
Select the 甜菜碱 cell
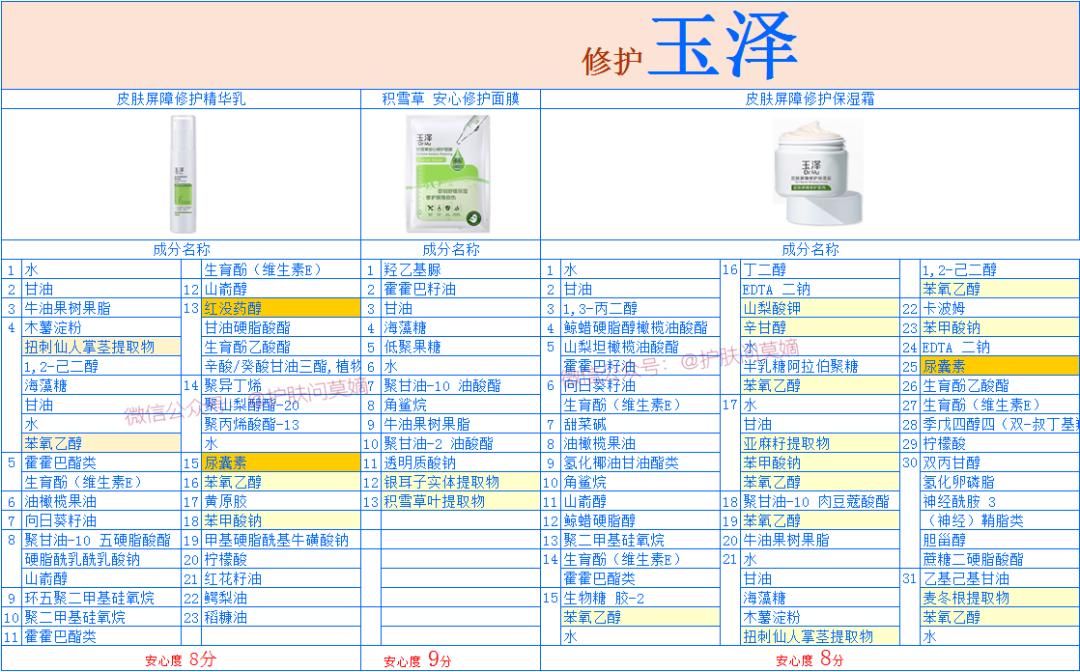click(x=641, y=424)
